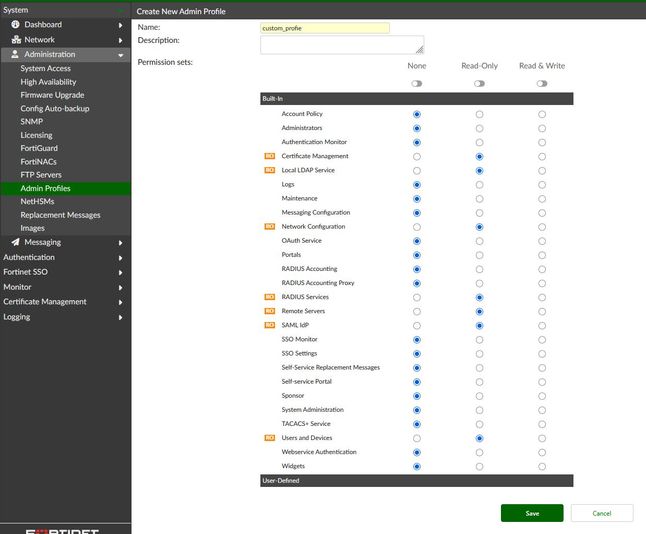
Task: Cancel creating the admin profile
Action: (x=602, y=513)
